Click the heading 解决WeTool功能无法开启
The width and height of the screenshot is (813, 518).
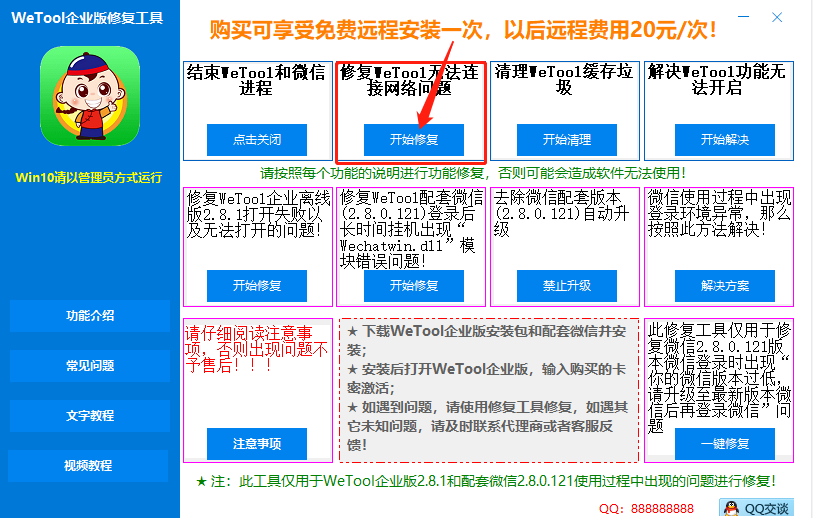pos(717,79)
